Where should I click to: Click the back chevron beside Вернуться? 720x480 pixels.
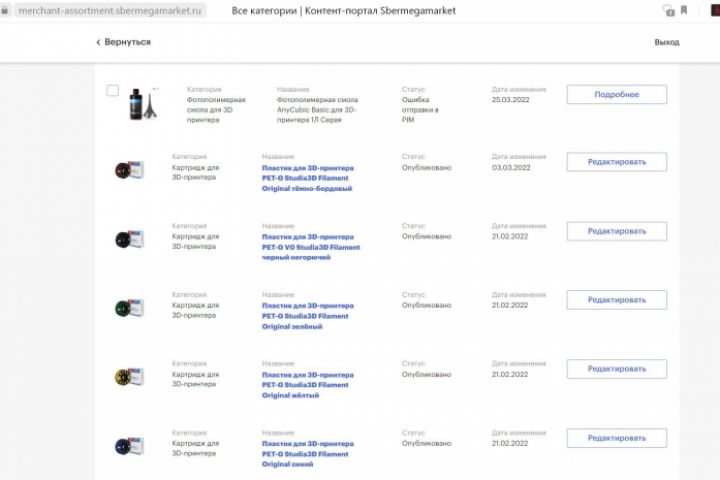pyautogui.click(x=98, y=42)
